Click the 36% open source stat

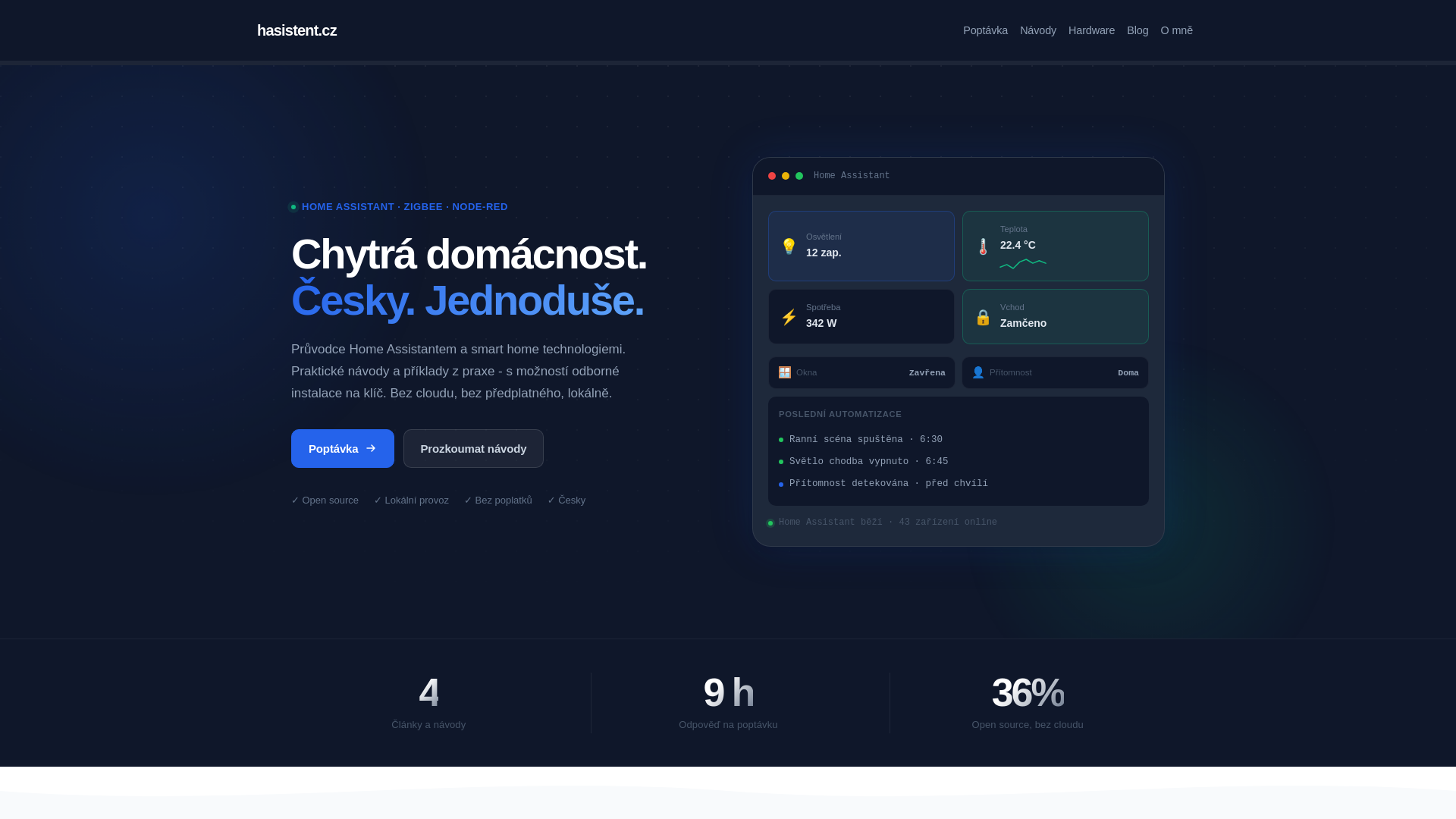[1028, 692]
